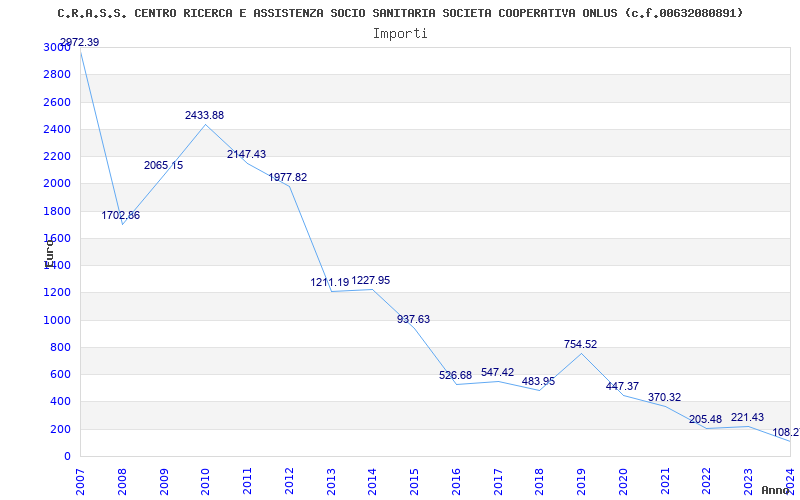Screen dimensions: 800x500
Task: Click the x-axis year label 2011
Action: click(247, 482)
